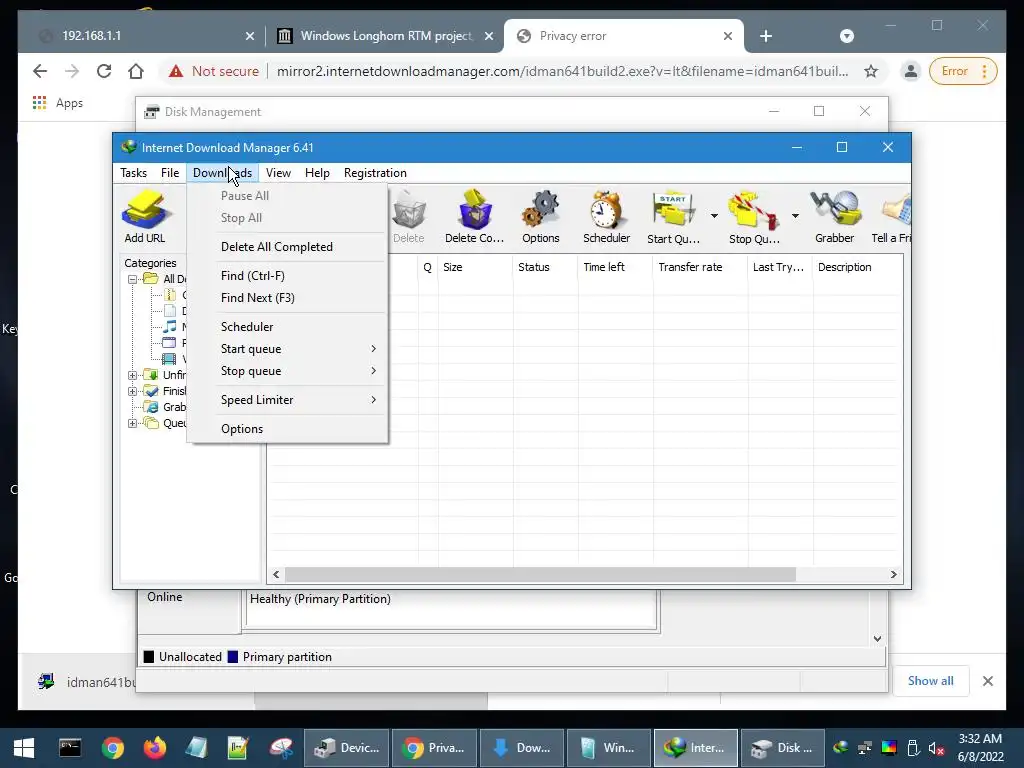Expand the Start queue submenu

click(287, 349)
